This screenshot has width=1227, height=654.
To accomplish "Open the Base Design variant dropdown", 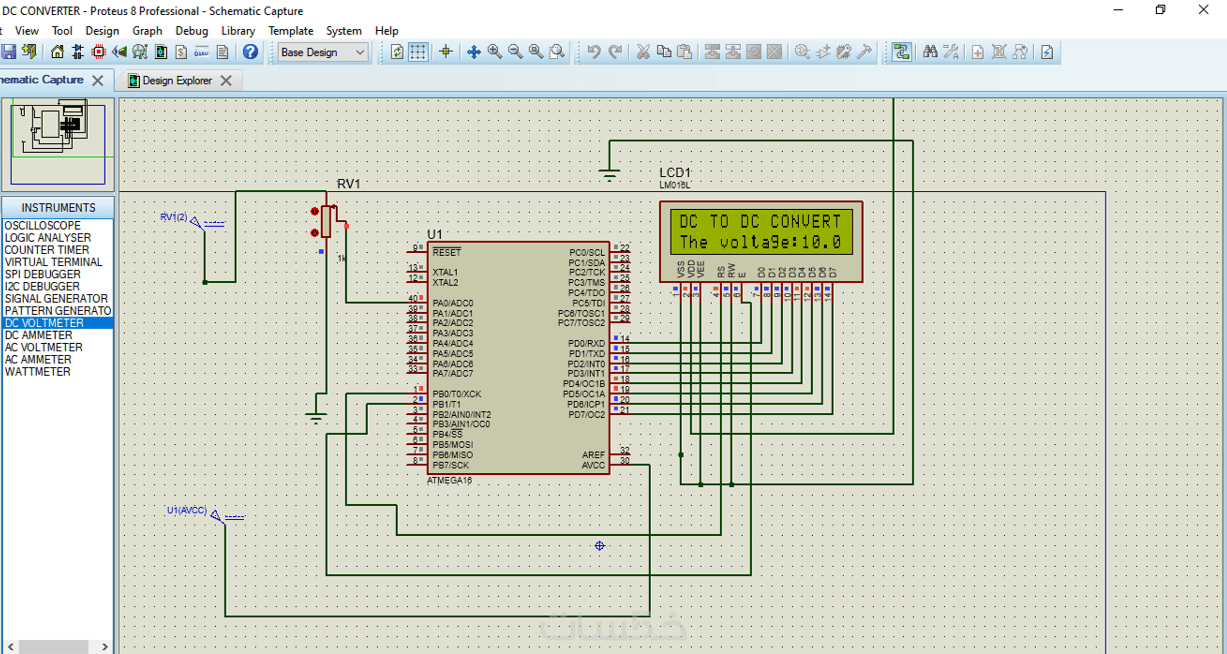I will pos(323,52).
